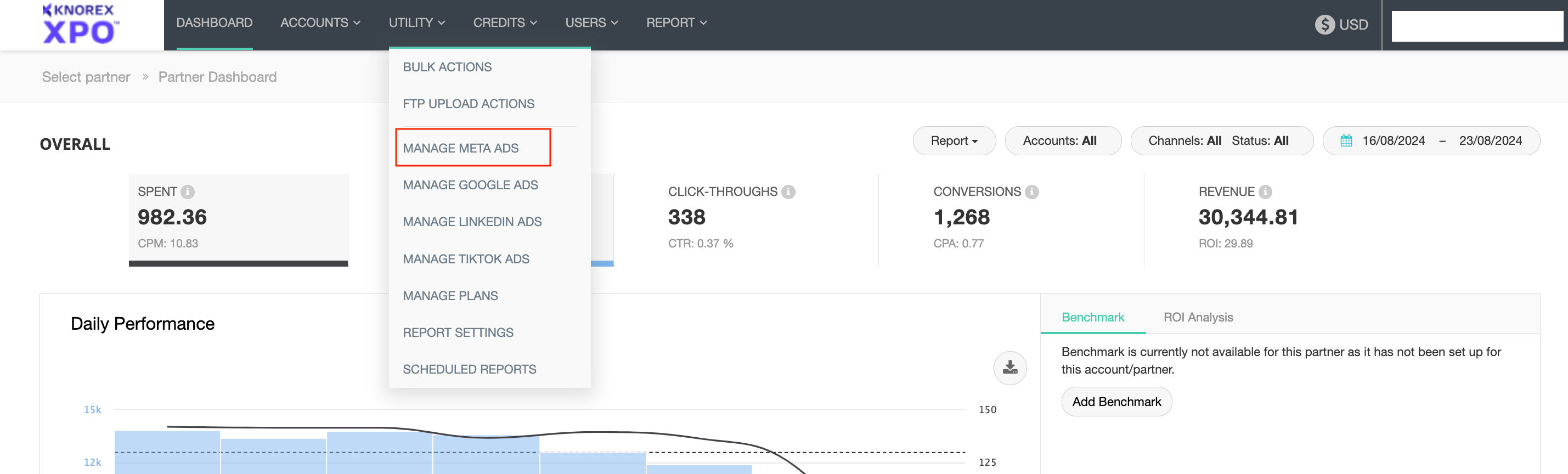Open the USERS dropdown
The image size is (1568, 474).
[x=591, y=22]
